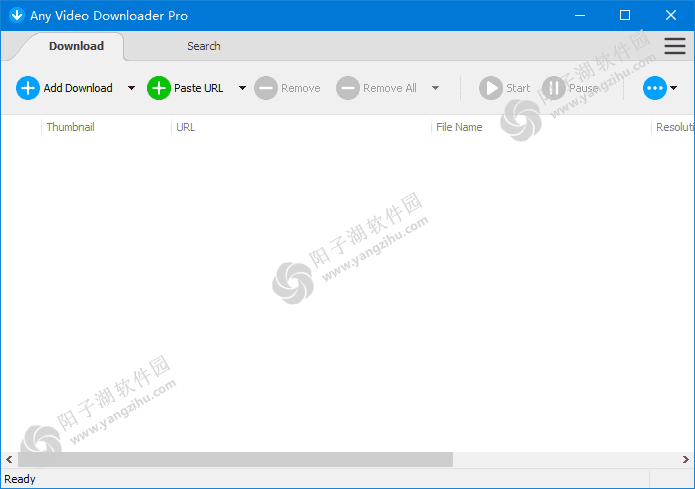Click the gray minus Remove icon

coord(266,88)
